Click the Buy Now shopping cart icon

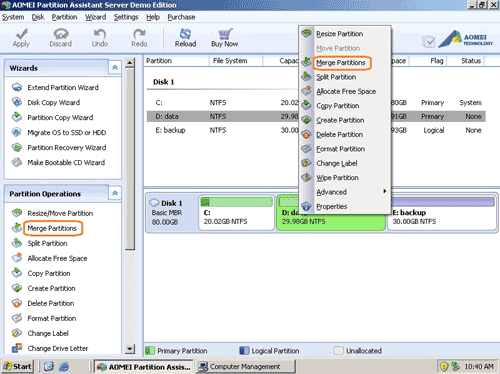click(225, 34)
